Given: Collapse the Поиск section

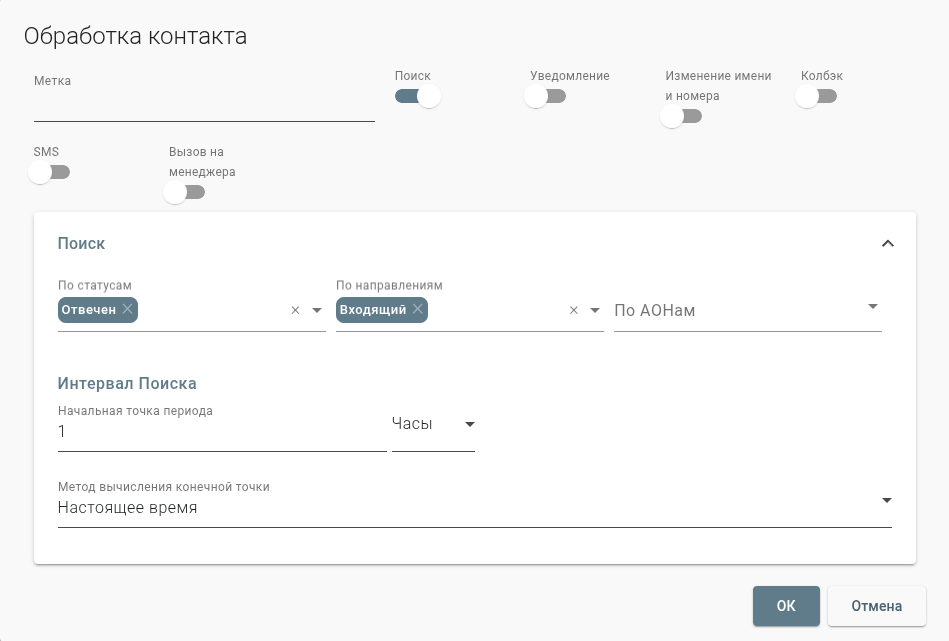Looking at the screenshot, I should coord(887,242).
